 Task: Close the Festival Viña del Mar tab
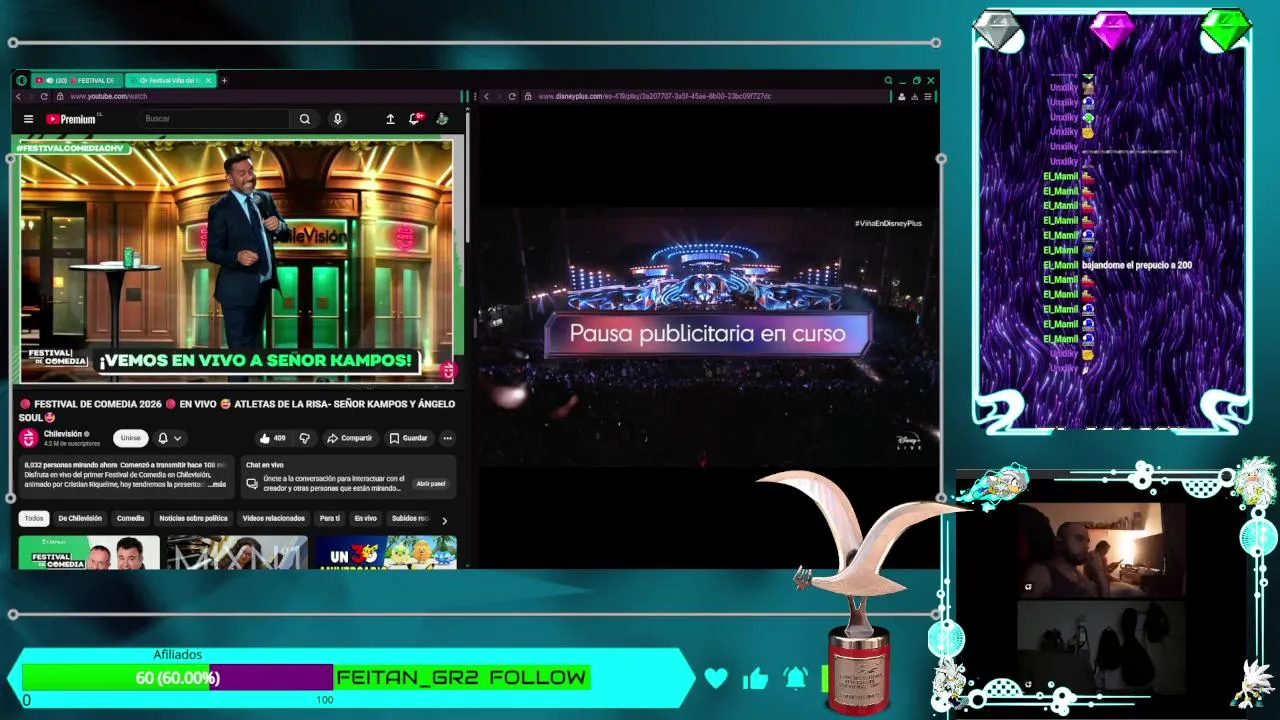pyautogui.click(x=209, y=81)
